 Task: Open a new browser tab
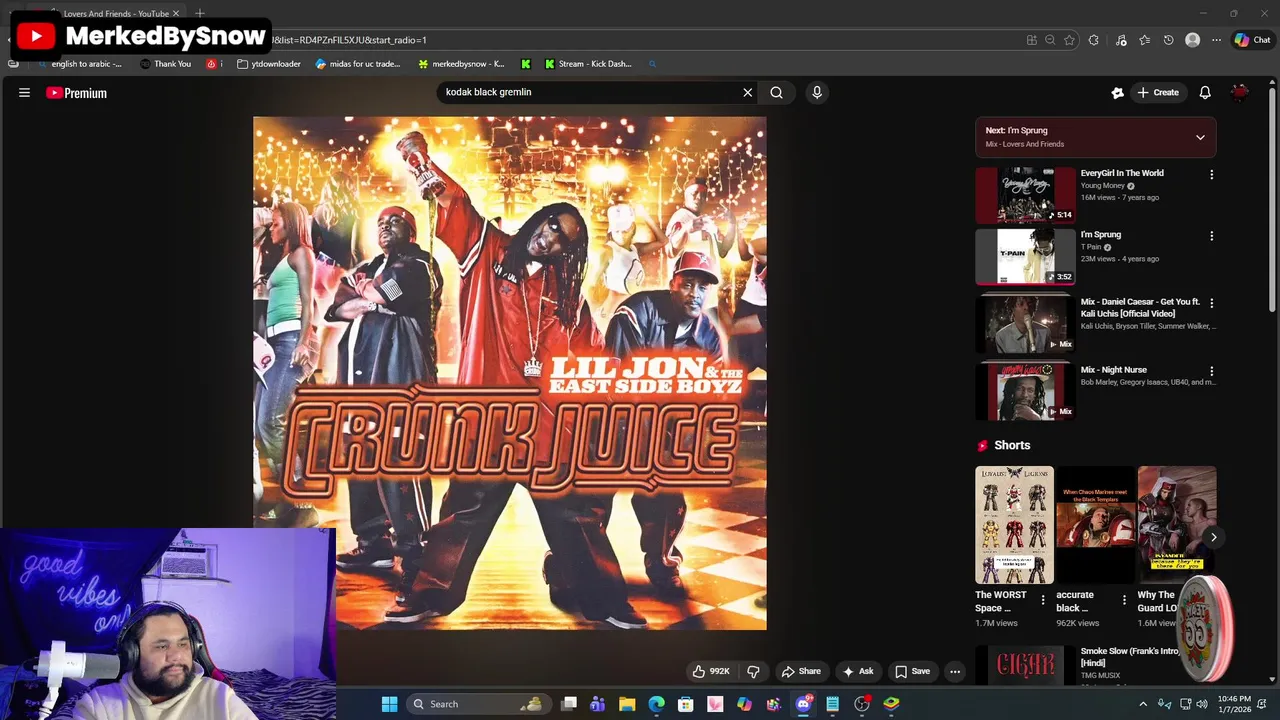click(200, 13)
